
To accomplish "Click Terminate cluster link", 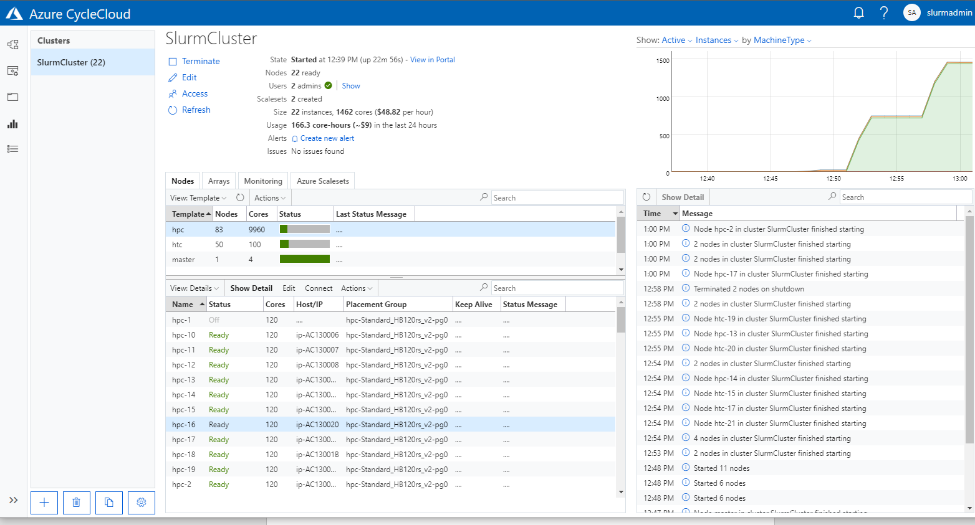I will tap(201, 61).
